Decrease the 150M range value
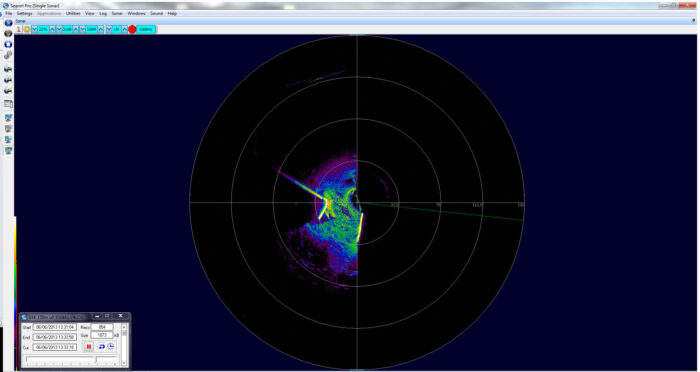The width and height of the screenshot is (700, 372). tap(83, 29)
